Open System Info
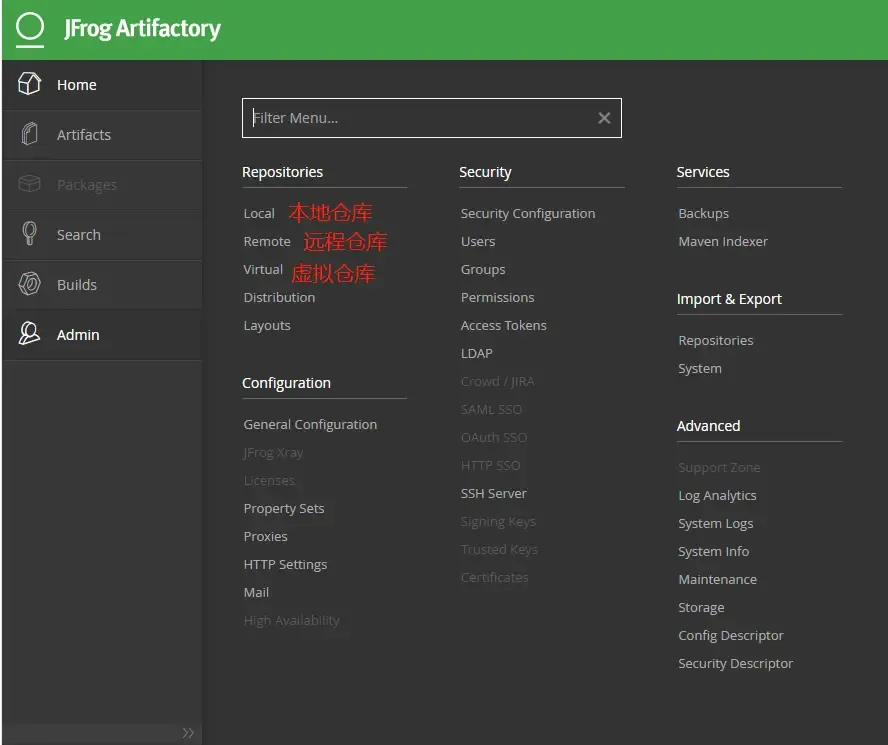888x745 pixels. point(714,552)
